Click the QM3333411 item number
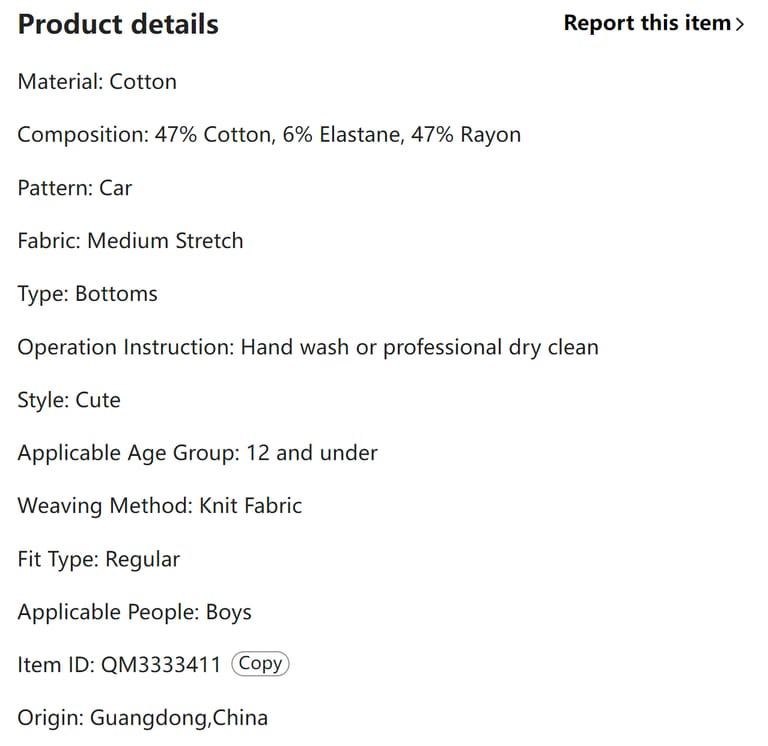Image resolution: width=768 pixels, height=746 pixels. point(161,665)
